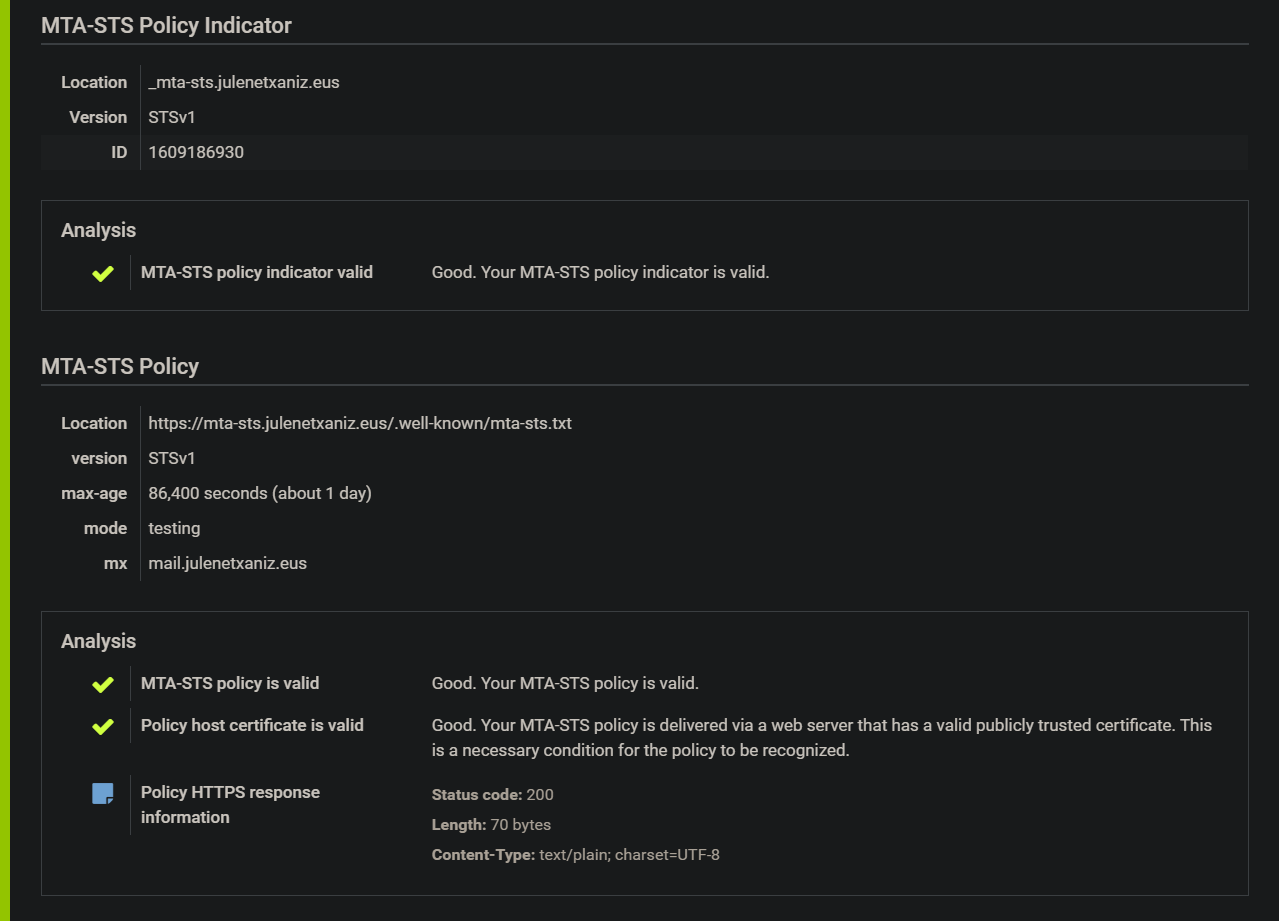Image resolution: width=1279 pixels, height=921 pixels.
Task: Click the max-age value of 86,400 seconds
Action: 260,493
